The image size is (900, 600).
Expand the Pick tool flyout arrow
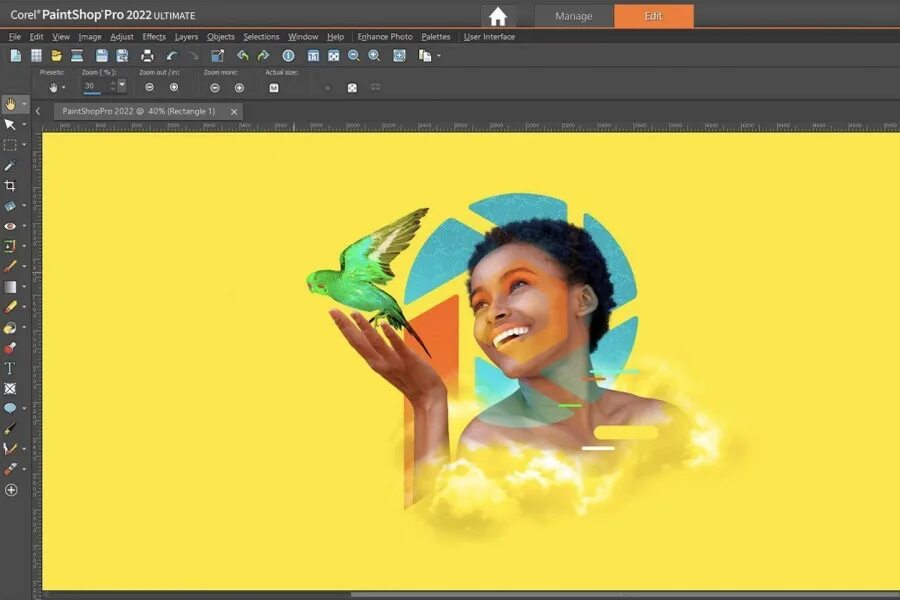pos(24,125)
